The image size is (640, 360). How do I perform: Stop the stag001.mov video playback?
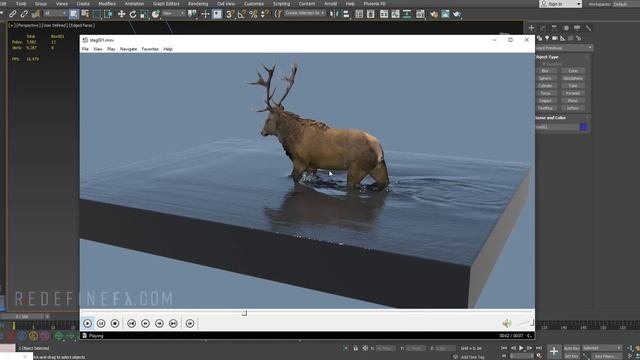click(x=115, y=323)
